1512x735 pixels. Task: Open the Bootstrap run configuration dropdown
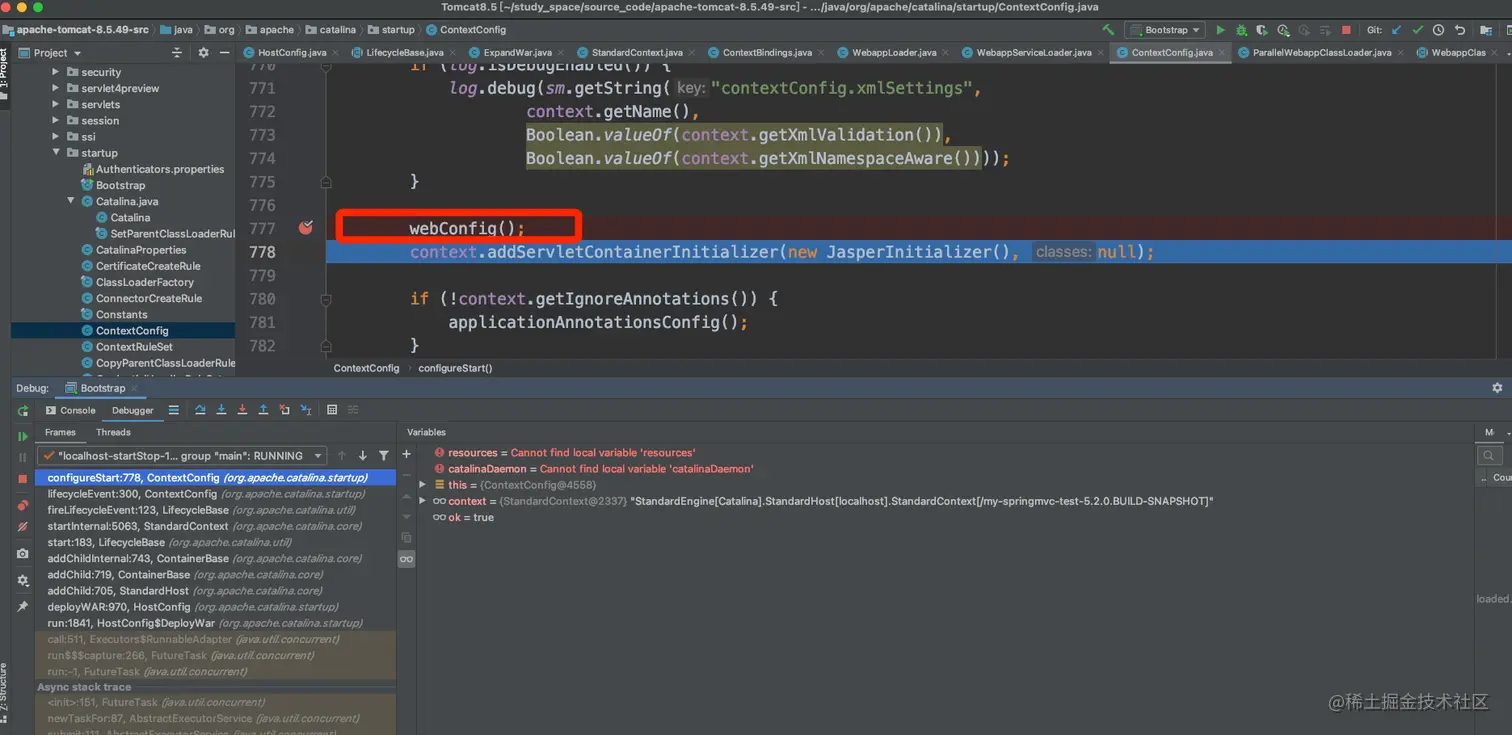pos(1164,30)
